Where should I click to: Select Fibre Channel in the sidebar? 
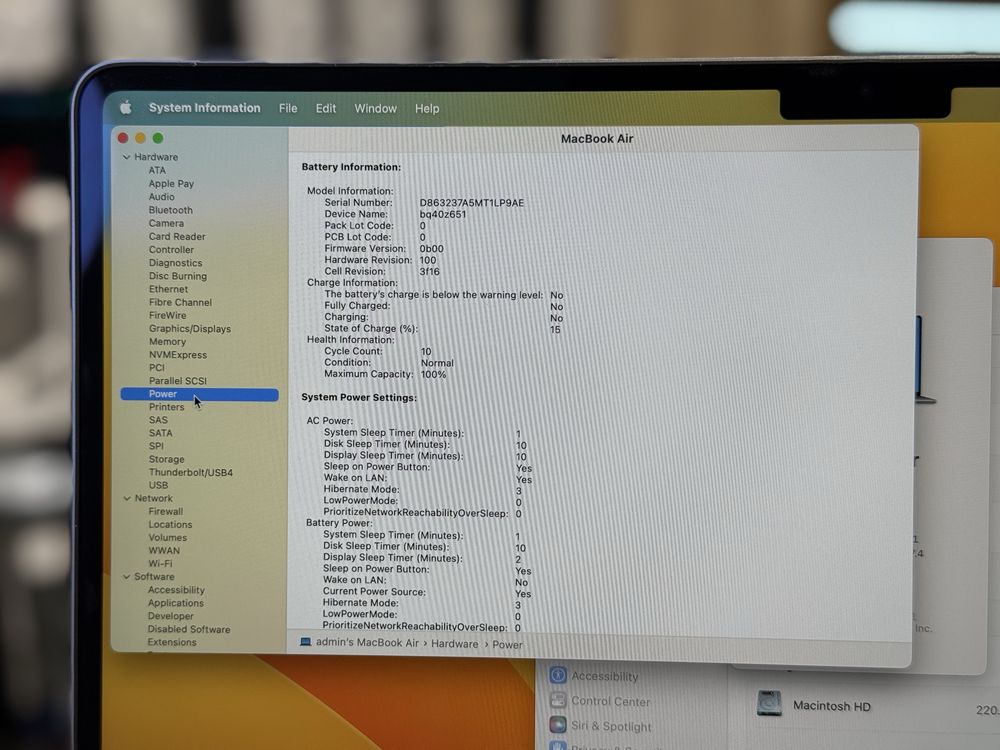[x=180, y=302]
